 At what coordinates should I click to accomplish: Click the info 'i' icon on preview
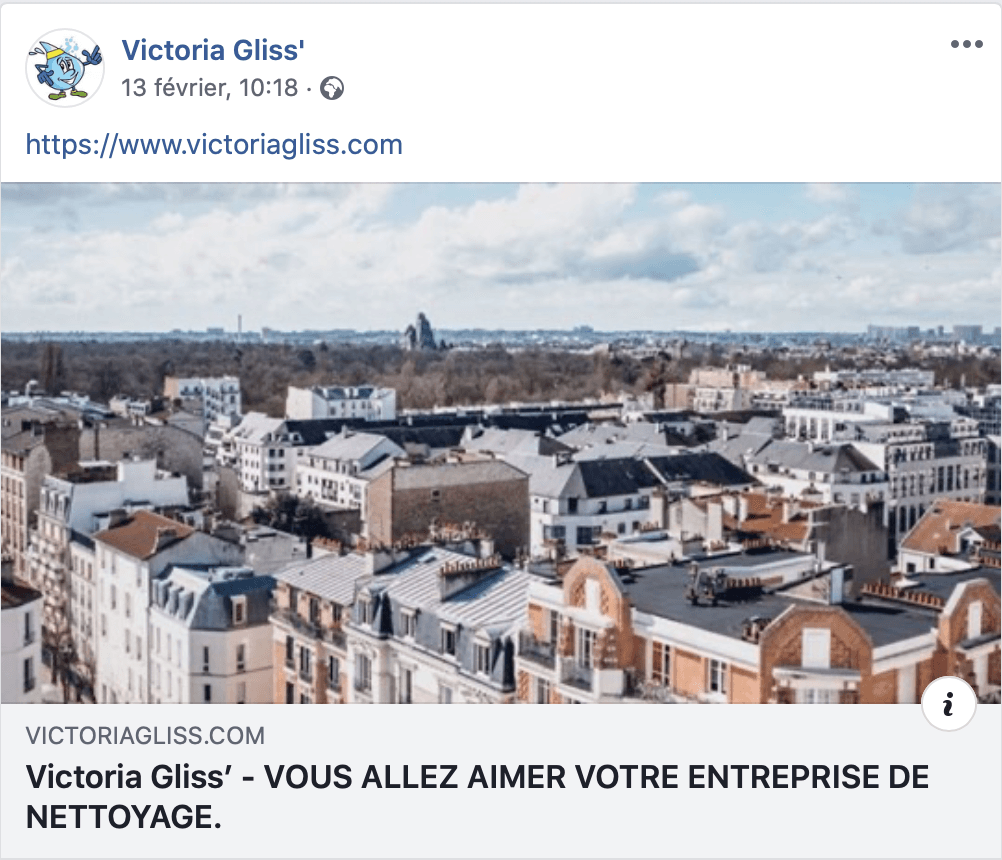click(948, 703)
